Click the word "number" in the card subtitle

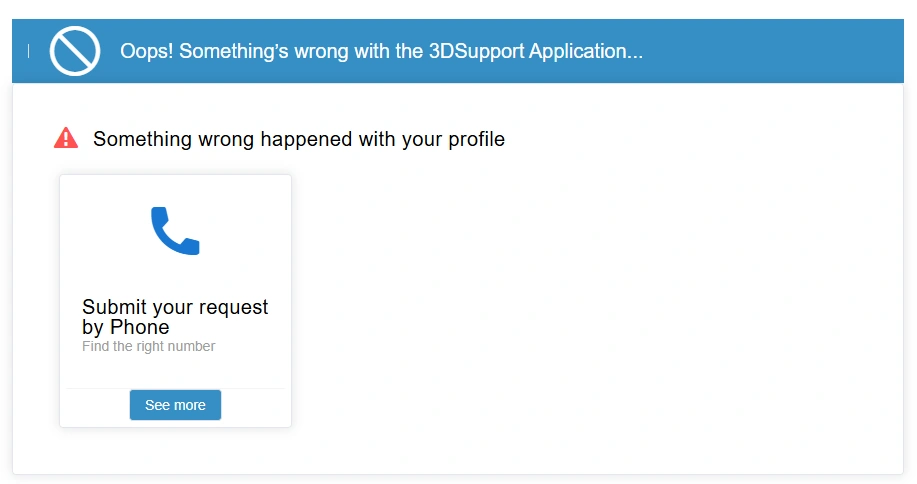click(192, 347)
